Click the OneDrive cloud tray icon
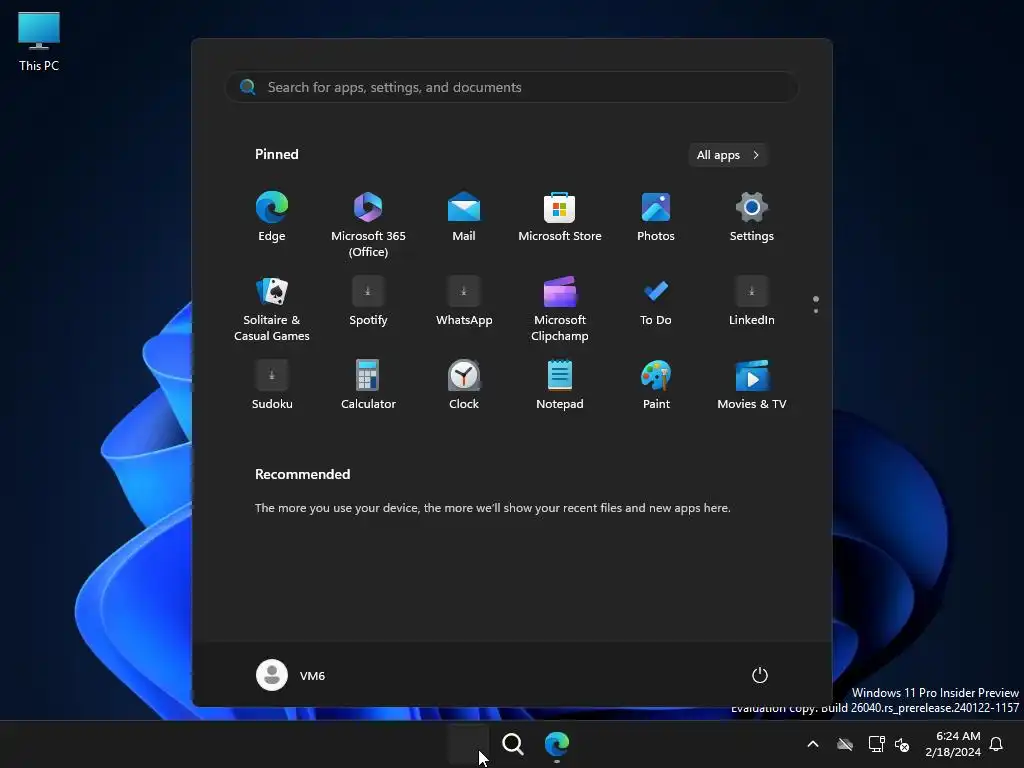 (845, 744)
